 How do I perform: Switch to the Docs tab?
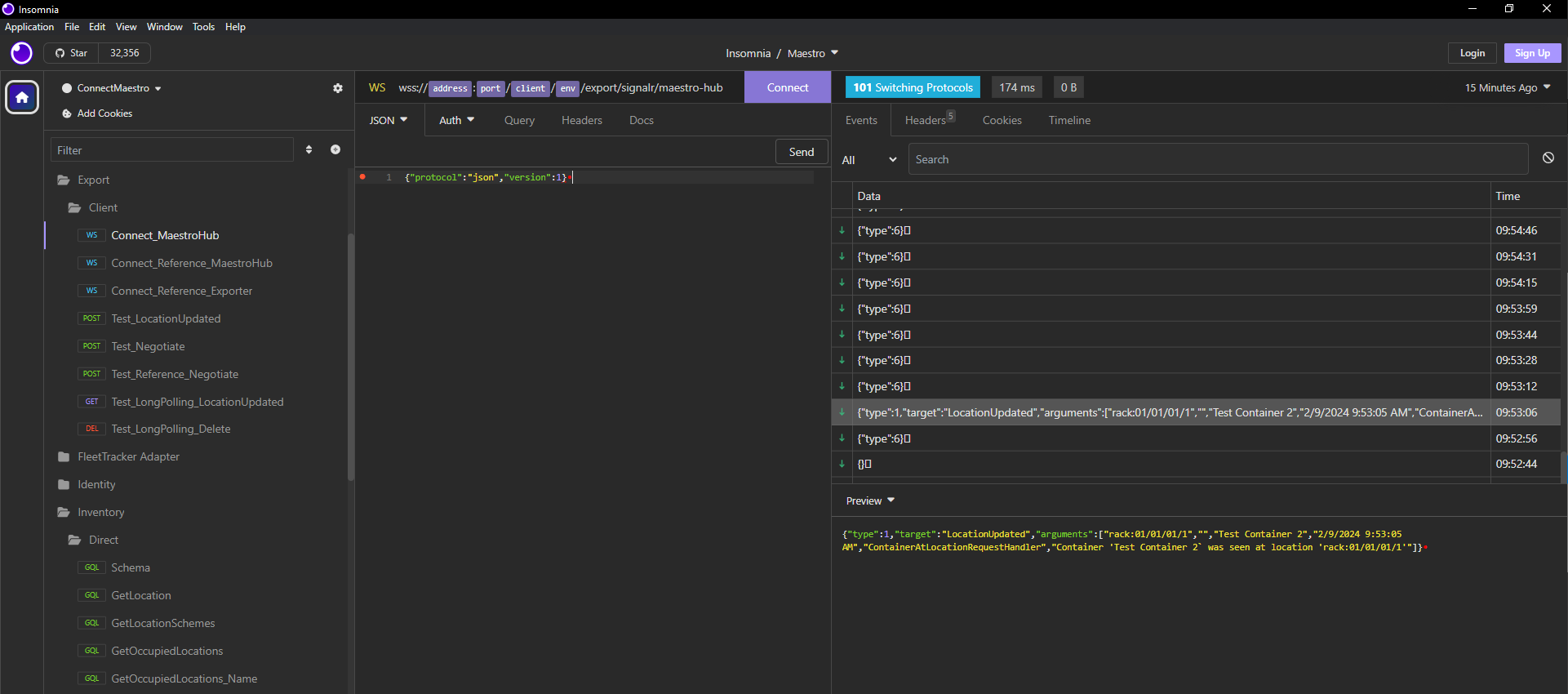(x=642, y=120)
